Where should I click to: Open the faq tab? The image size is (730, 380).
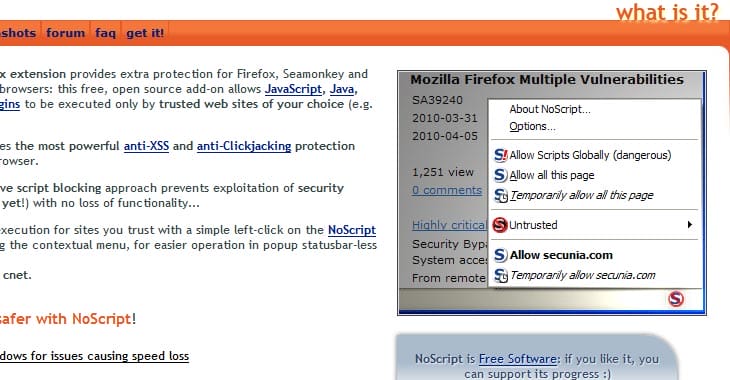pyautogui.click(x=105, y=33)
